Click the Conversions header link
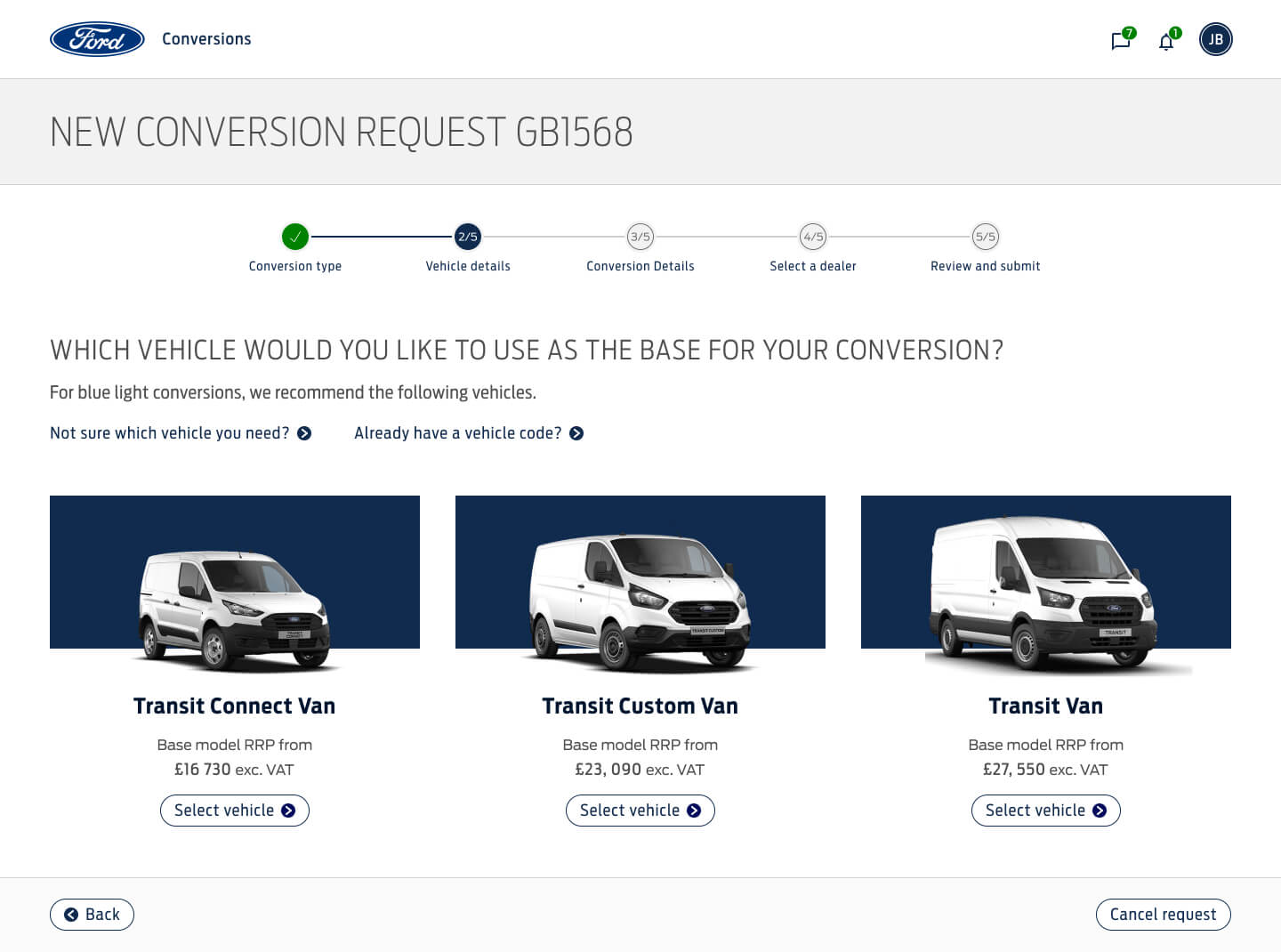Viewport: 1281px width, 952px height. pos(206,39)
